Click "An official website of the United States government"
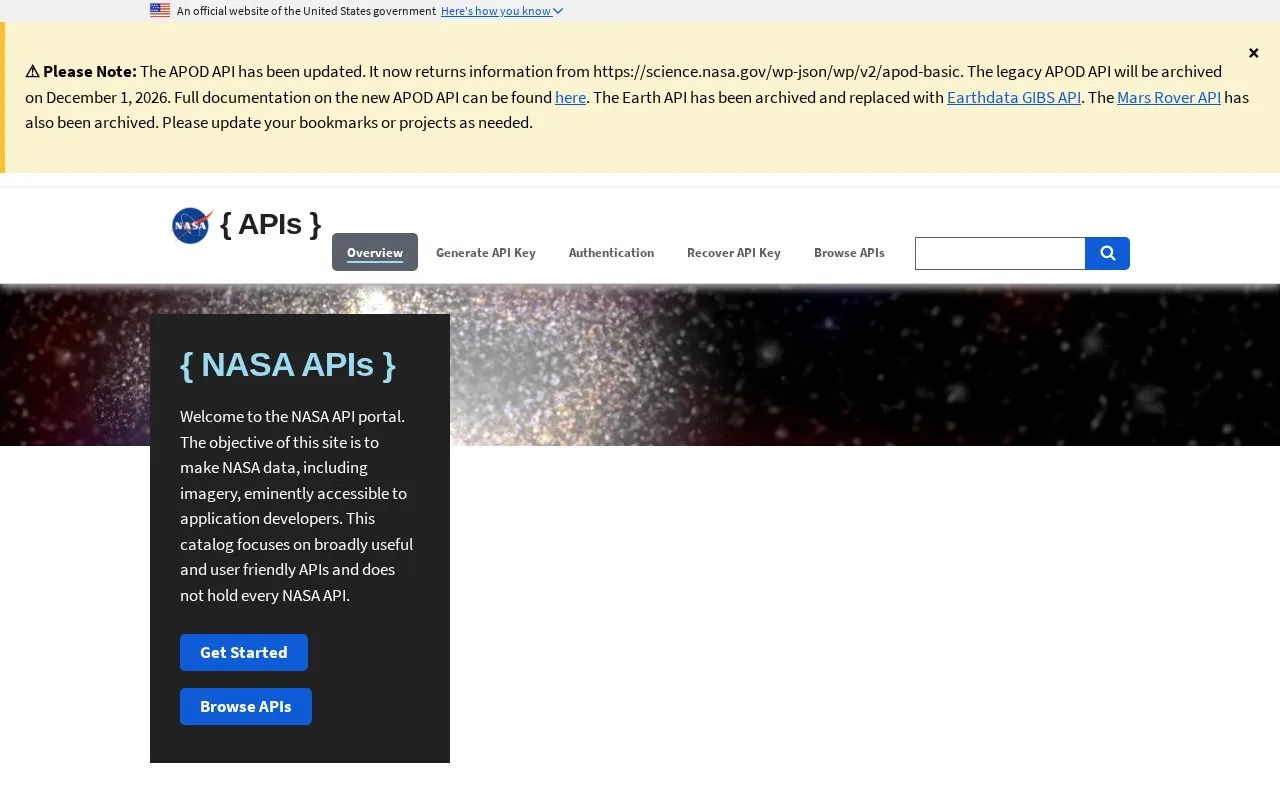1280x800 pixels. [x=306, y=11]
